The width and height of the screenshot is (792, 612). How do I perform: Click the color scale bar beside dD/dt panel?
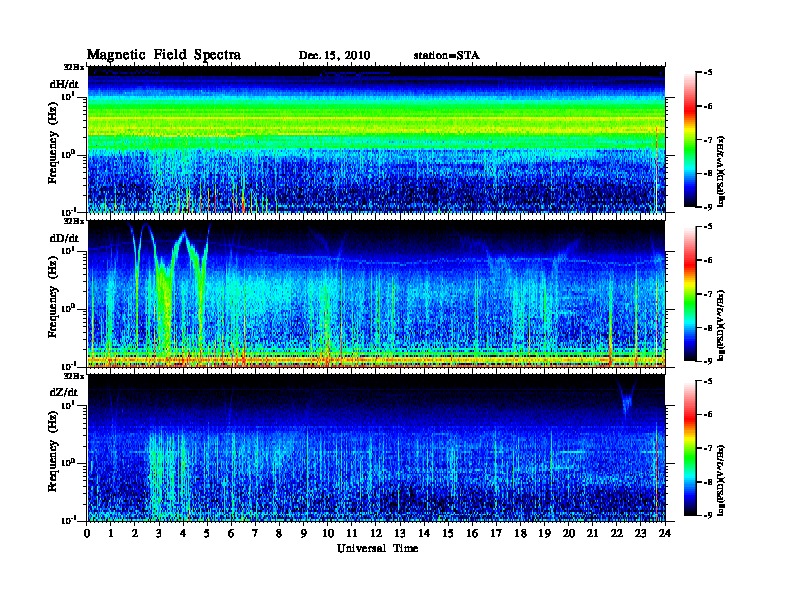pos(690,293)
